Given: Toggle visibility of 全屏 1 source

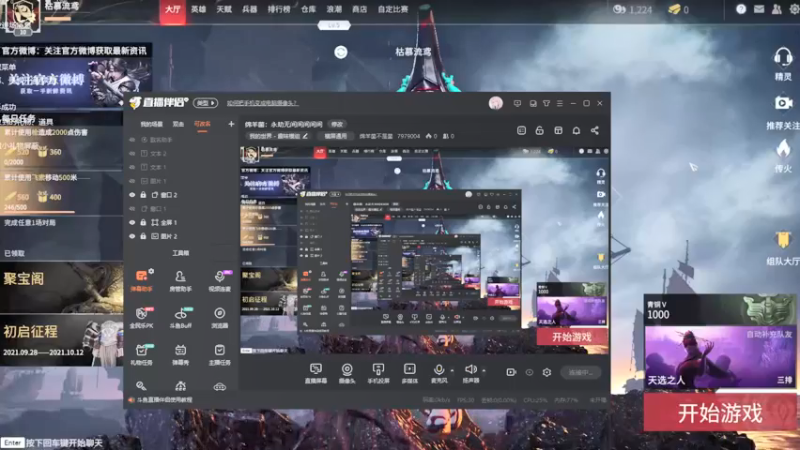Looking at the screenshot, I should pos(132,222).
